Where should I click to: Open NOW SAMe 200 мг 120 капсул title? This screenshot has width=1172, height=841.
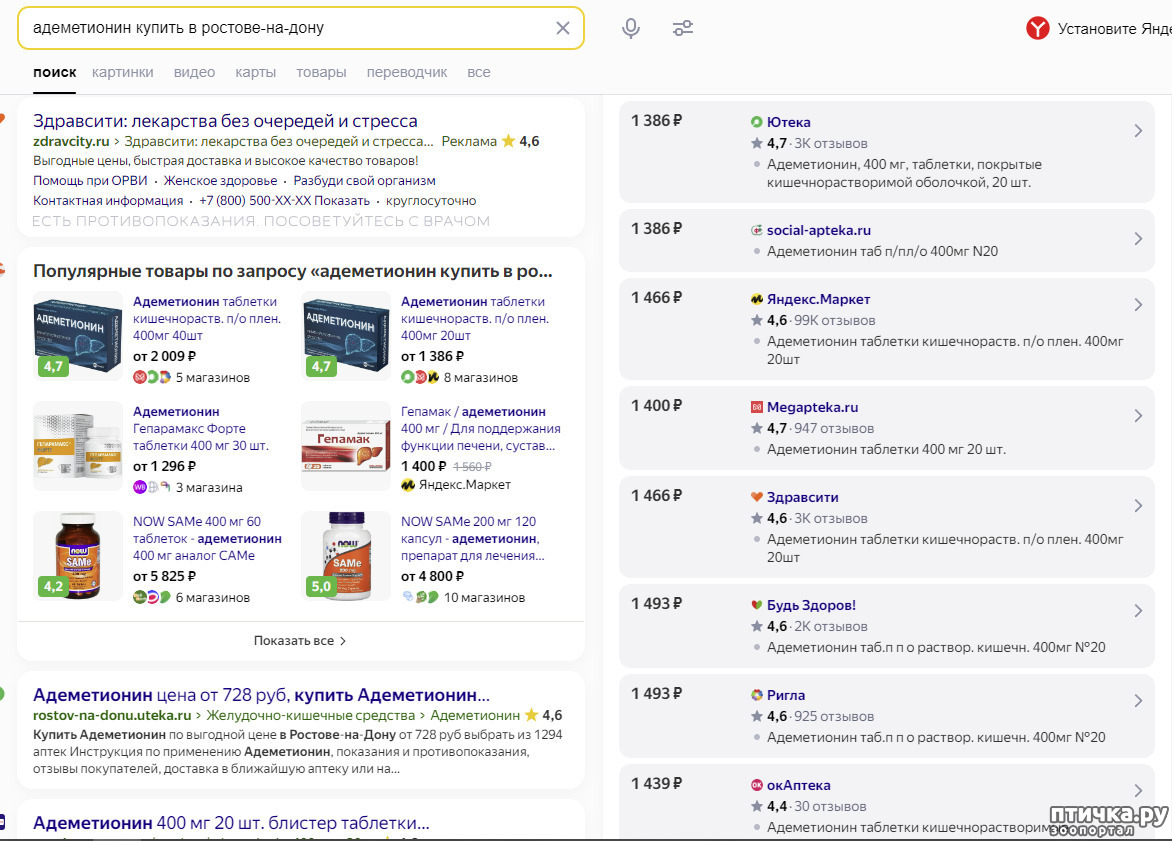472,538
